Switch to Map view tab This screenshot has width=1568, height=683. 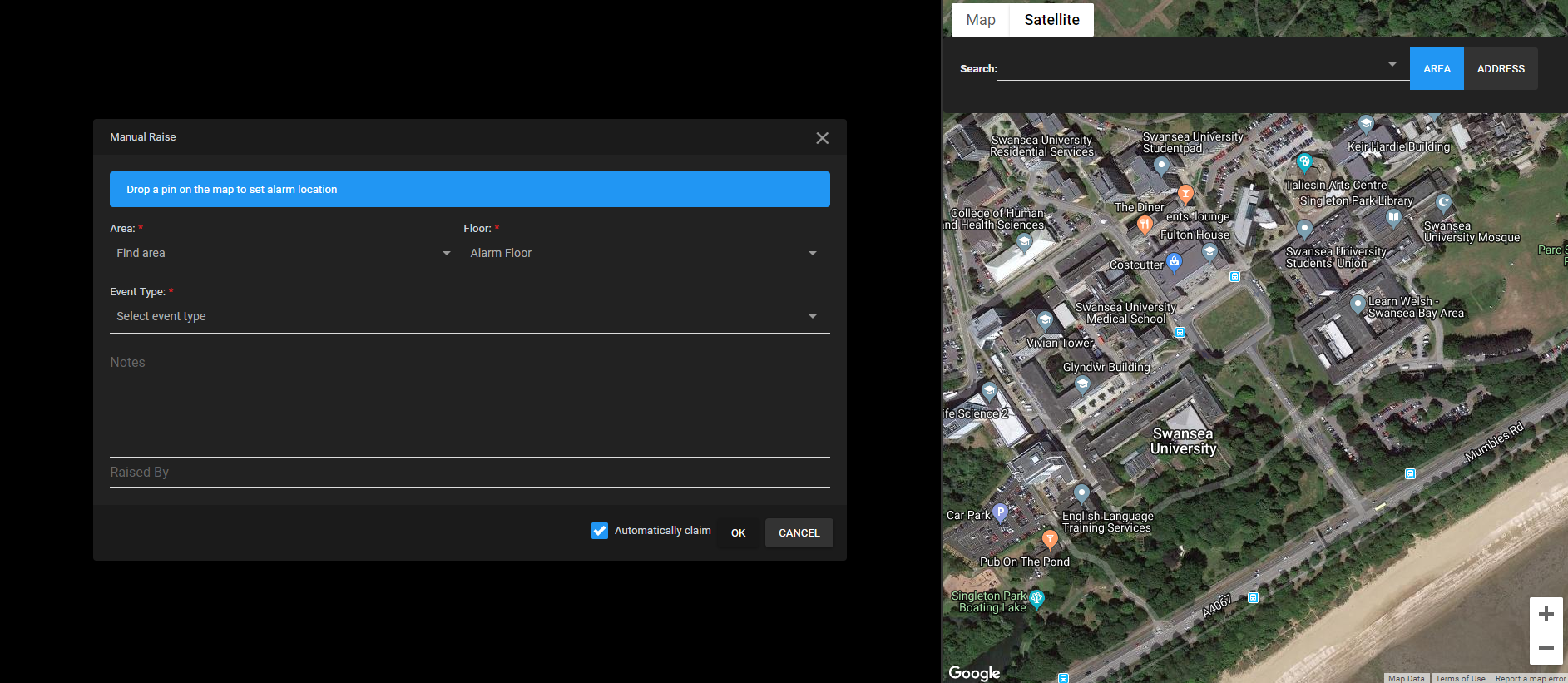(981, 20)
